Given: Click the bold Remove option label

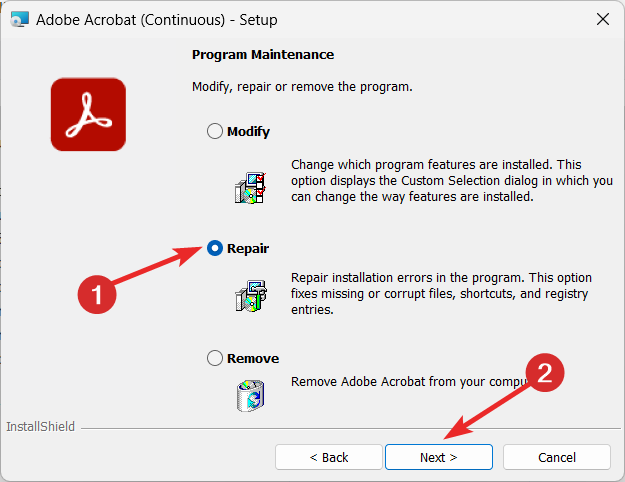Looking at the screenshot, I should click(253, 358).
